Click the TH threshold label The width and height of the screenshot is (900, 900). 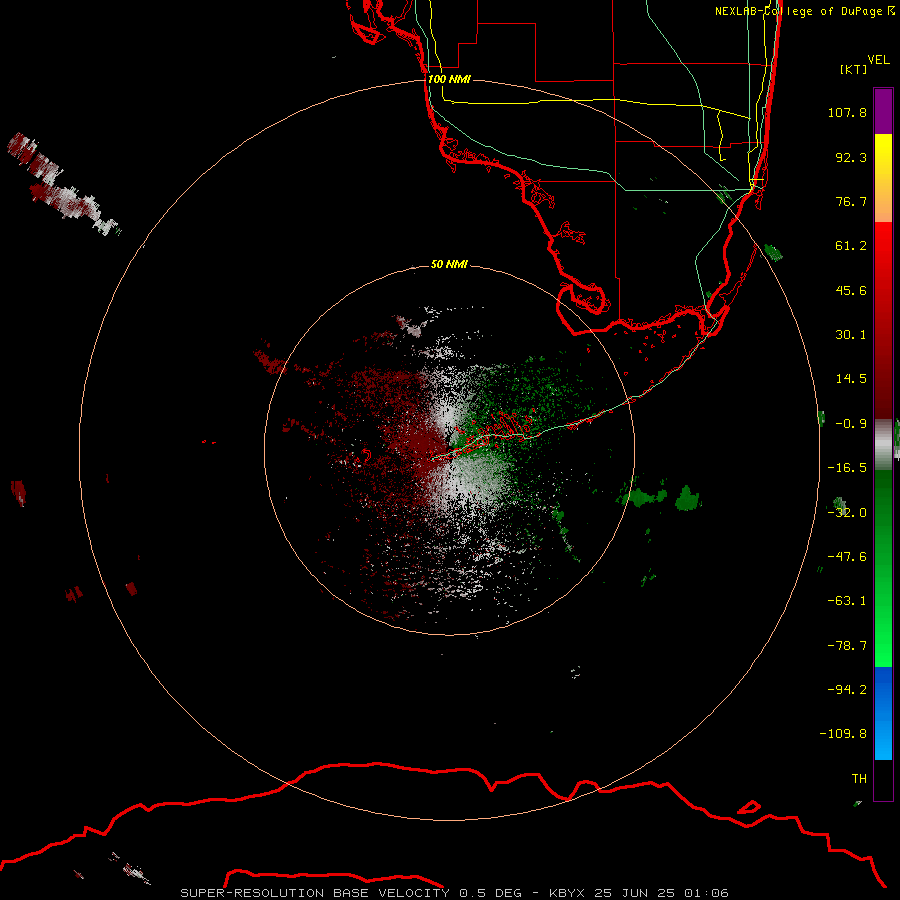859,779
